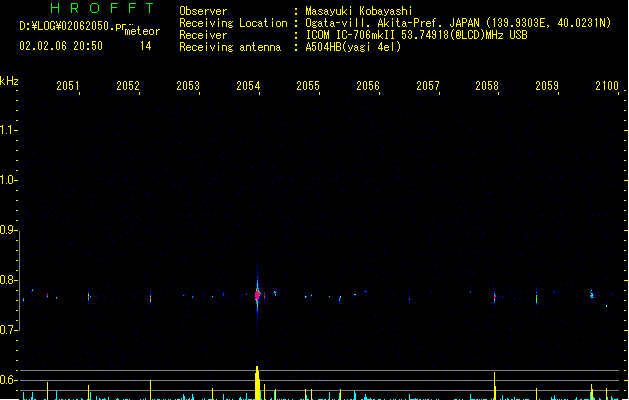The width and height of the screenshot is (629, 400).
Task: Click receiver text ICOM IC-706mkII
Action: click(x=351, y=35)
